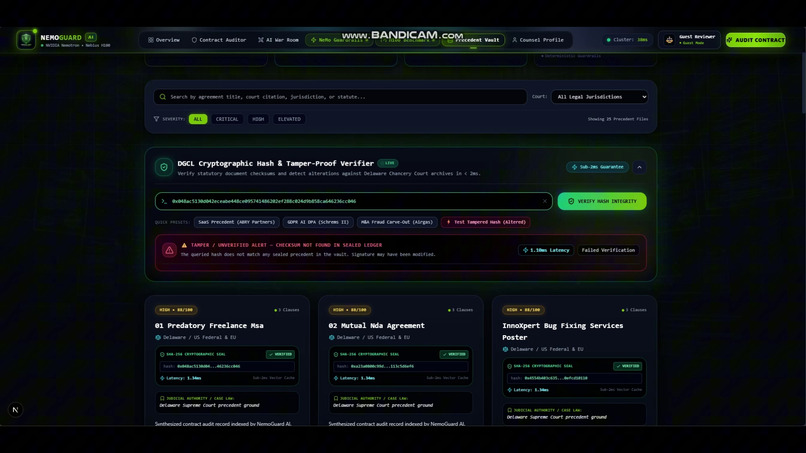
Task: Choose the SaaS Precedent (ABRY Partners) preset
Action: pos(236,222)
